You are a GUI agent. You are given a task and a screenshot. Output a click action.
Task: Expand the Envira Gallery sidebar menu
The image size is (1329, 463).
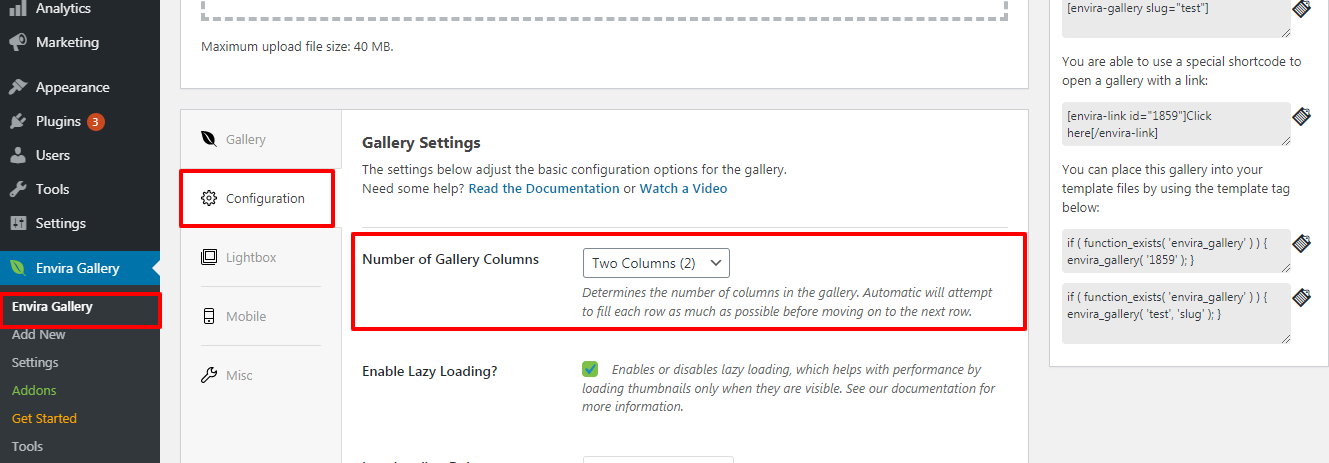[80, 268]
